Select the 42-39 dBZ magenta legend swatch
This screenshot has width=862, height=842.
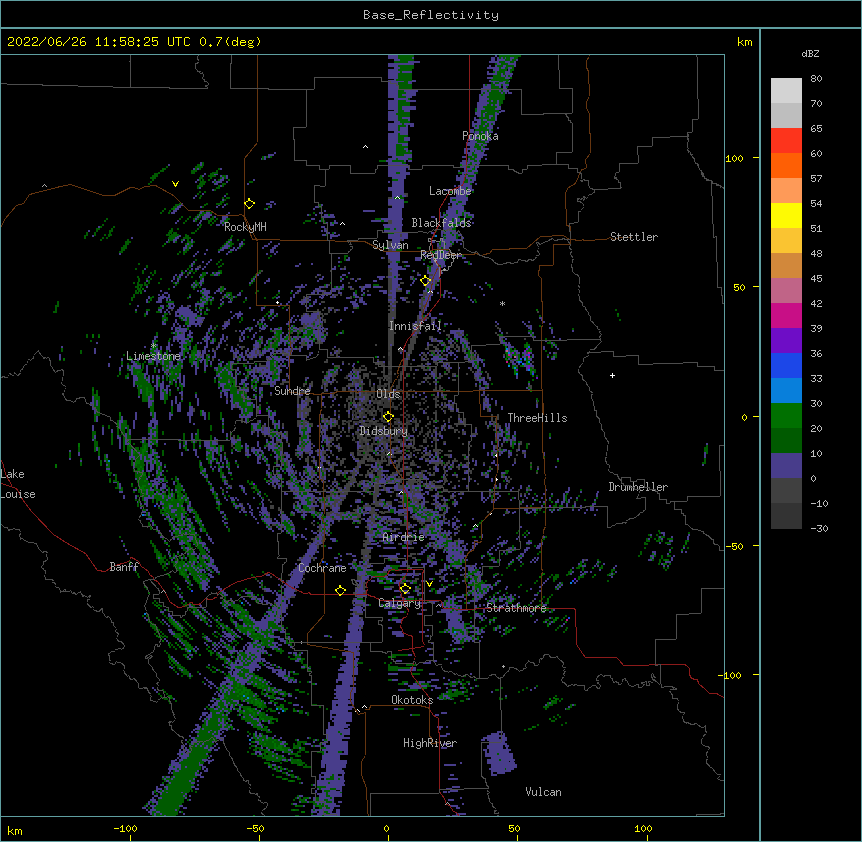tap(786, 315)
